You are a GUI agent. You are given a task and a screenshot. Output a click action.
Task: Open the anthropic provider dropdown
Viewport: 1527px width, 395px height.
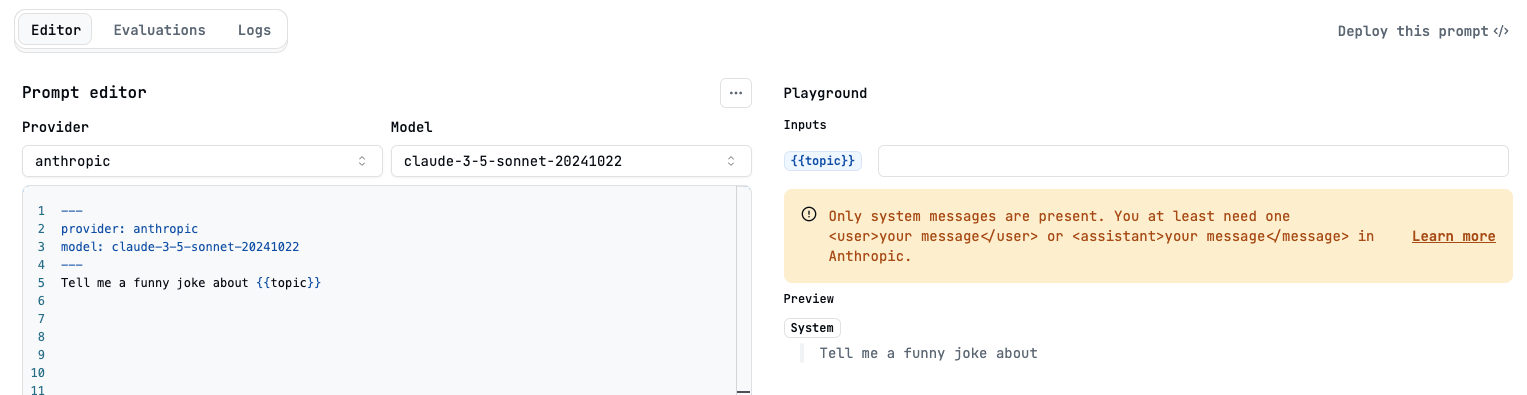202,161
